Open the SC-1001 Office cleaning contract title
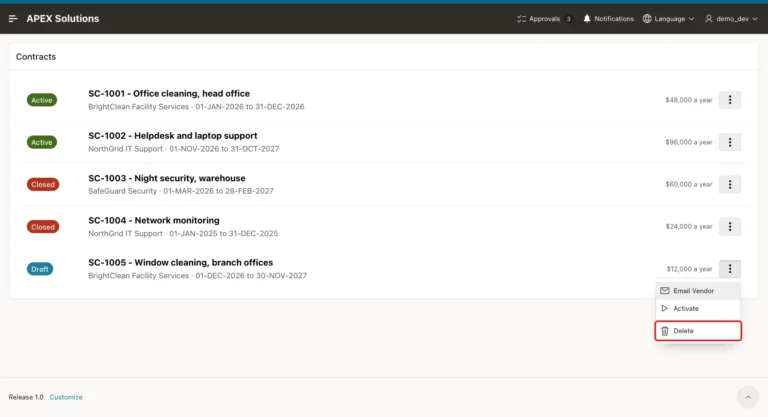Viewport: 768px width, 417px height. click(169, 93)
